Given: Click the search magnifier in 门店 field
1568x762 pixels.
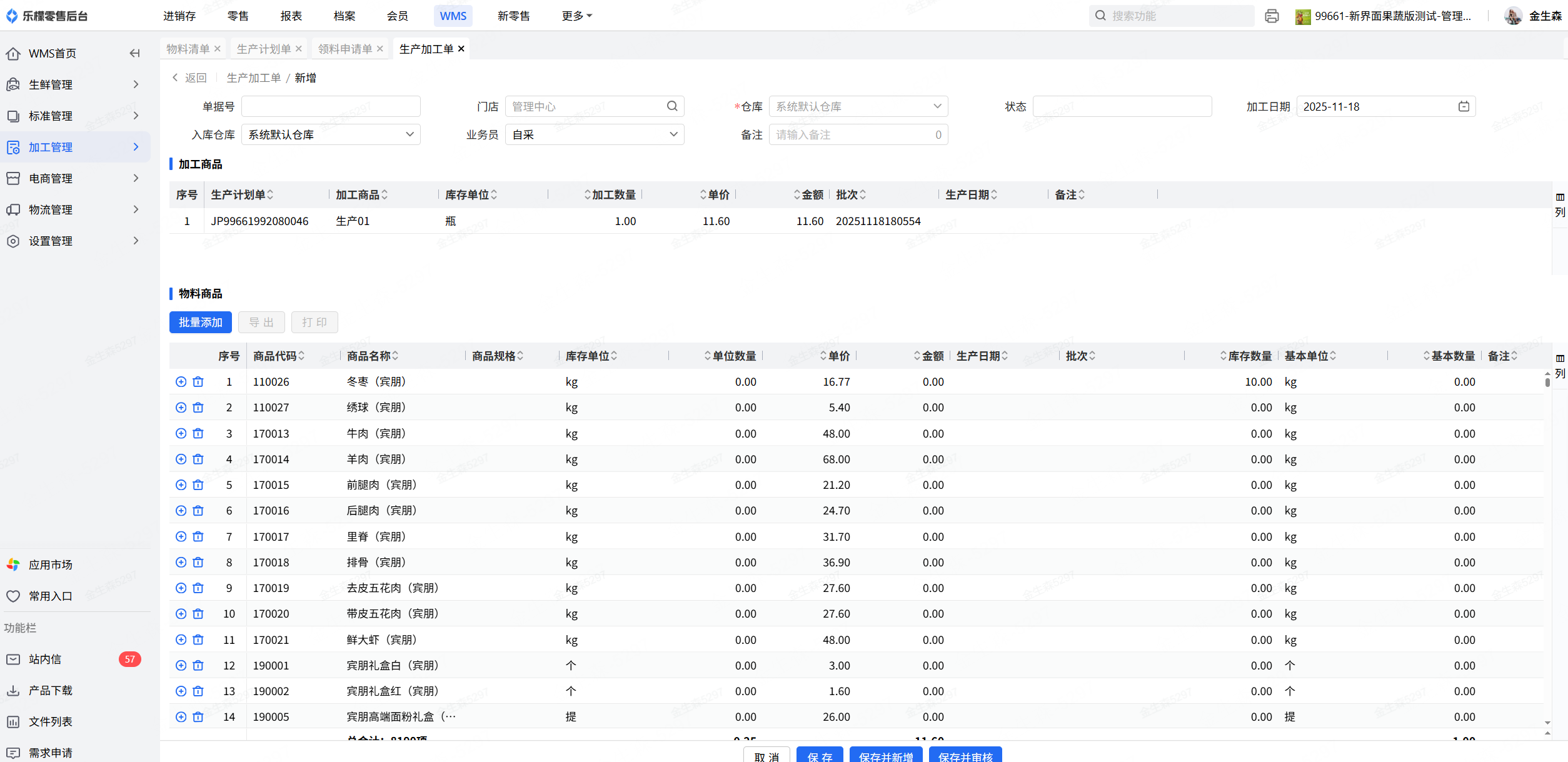Looking at the screenshot, I should tap(672, 106).
